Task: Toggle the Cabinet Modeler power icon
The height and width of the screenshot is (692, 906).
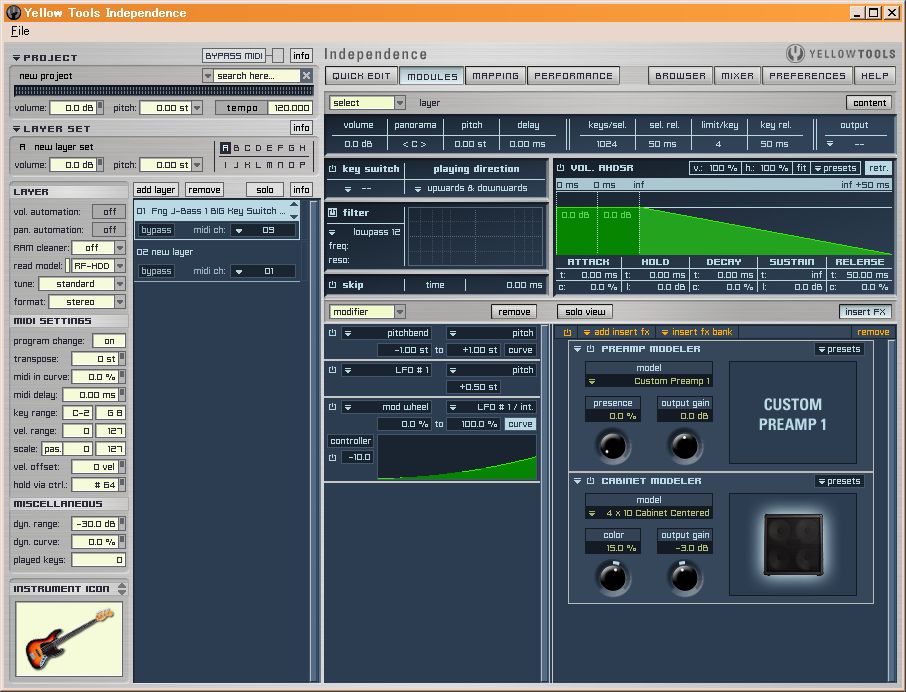Action: coord(591,481)
